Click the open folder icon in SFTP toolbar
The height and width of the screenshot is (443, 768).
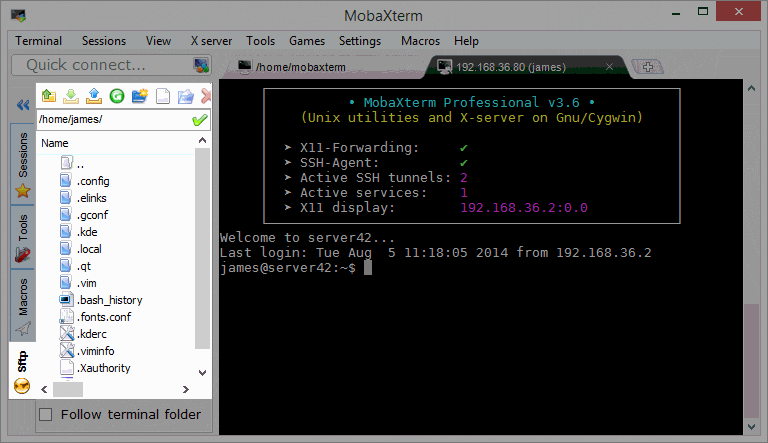185,97
